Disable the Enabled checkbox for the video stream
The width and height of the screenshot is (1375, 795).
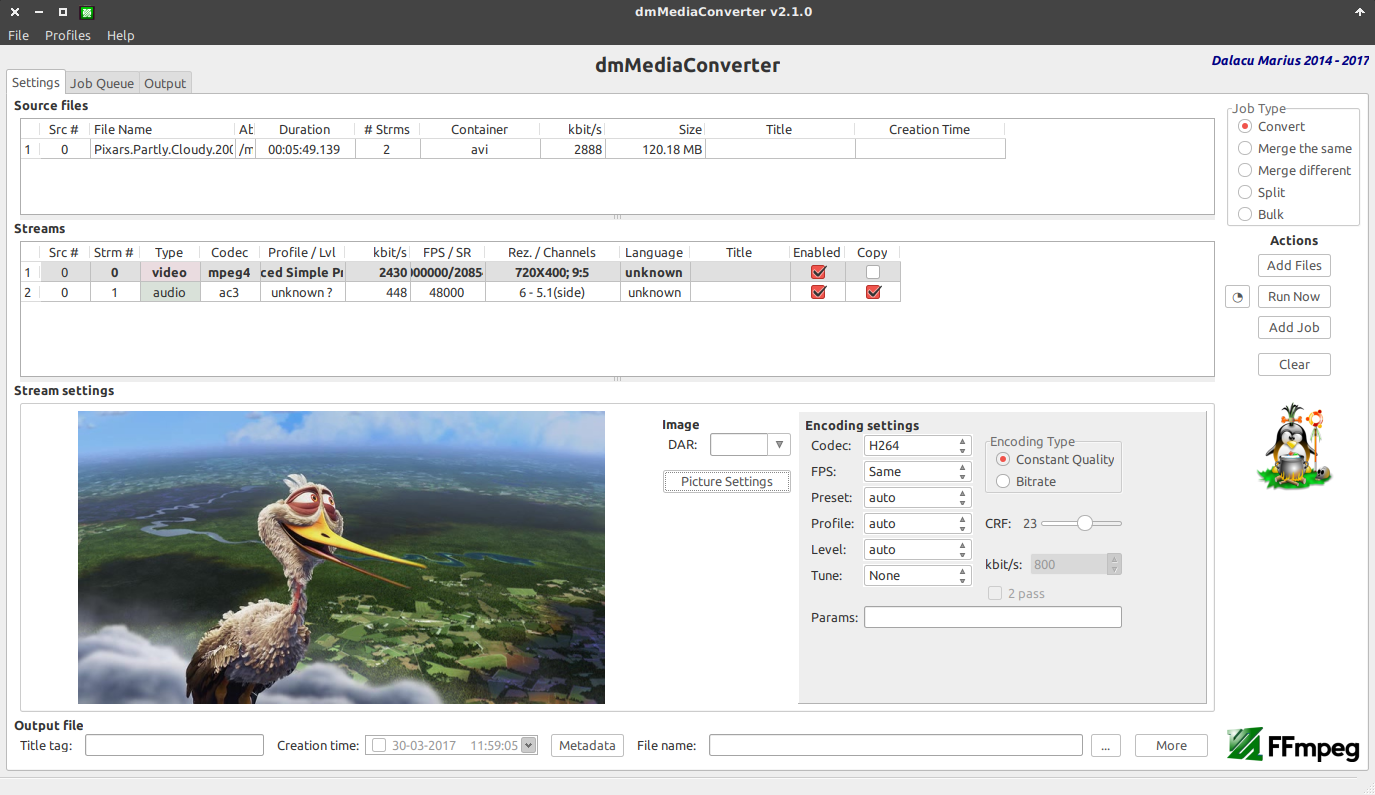click(817, 272)
